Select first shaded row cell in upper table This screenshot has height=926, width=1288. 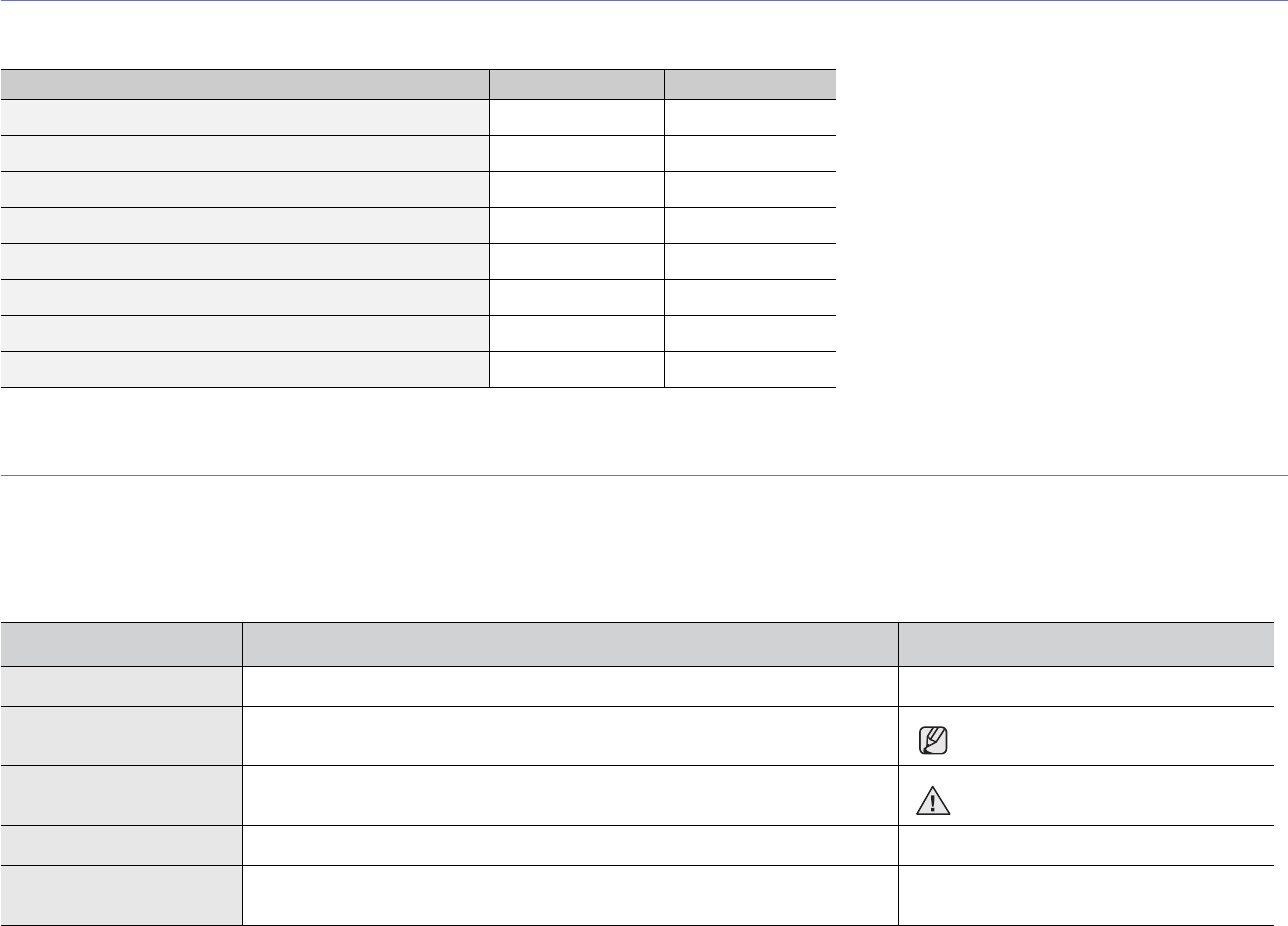click(245, 117)
